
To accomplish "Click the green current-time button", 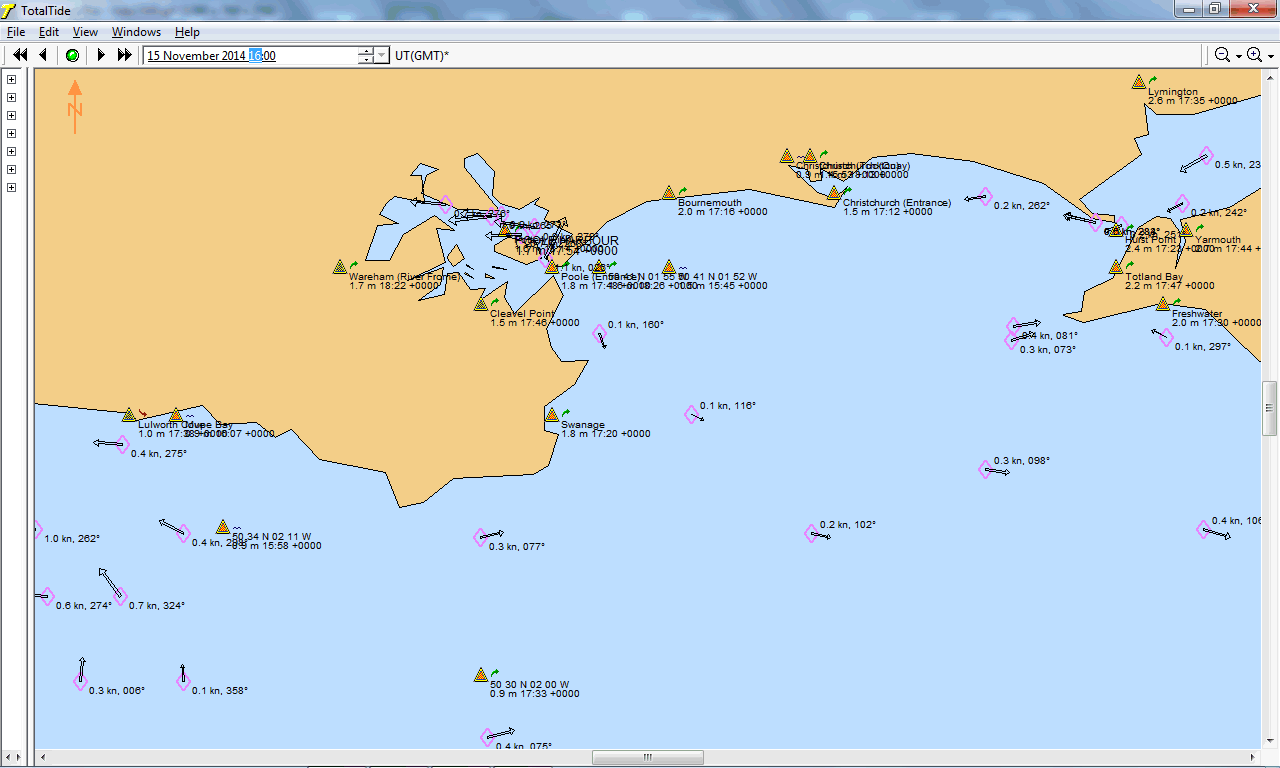I will pos(72,55).
